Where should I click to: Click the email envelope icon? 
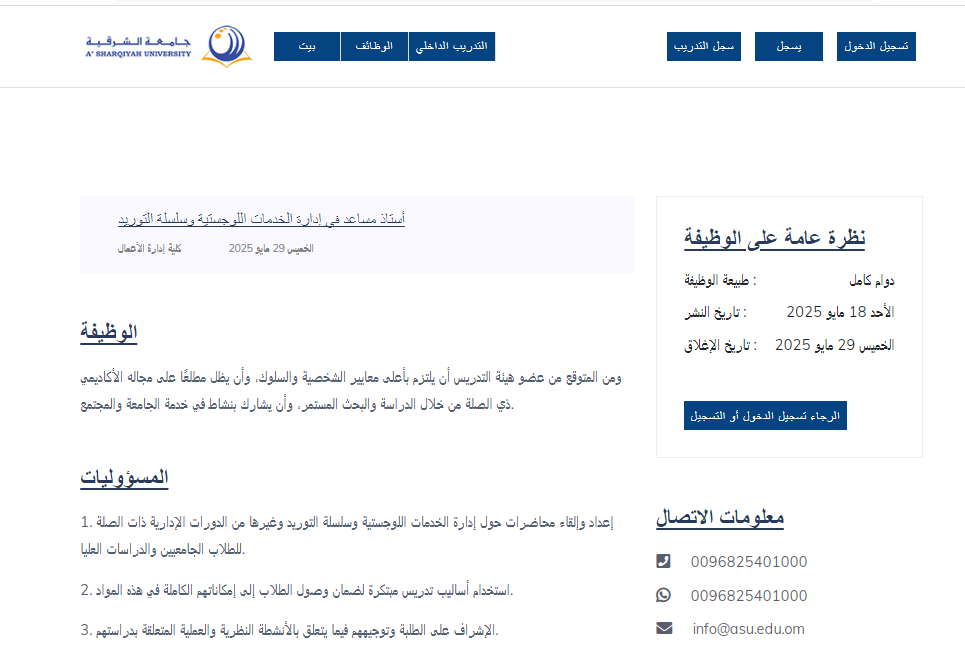pos(664,629)
